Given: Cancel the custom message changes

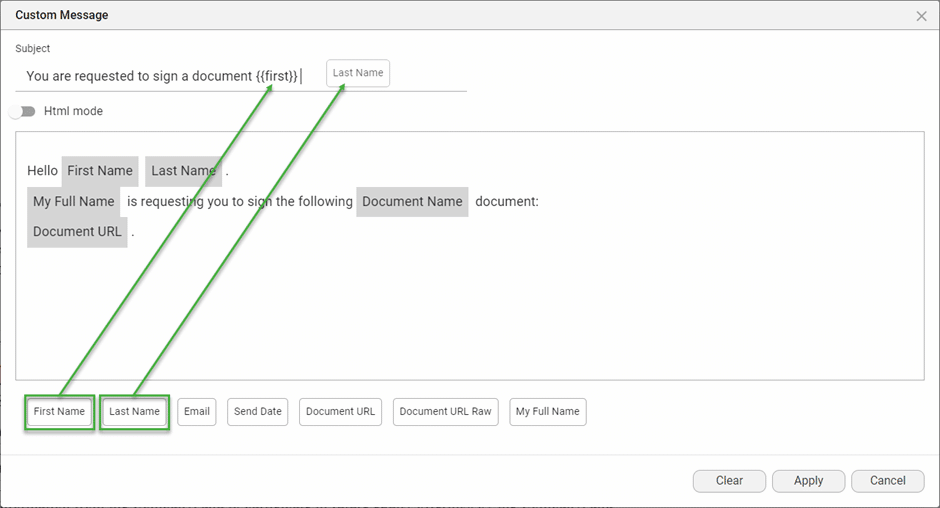Looking at the screenshot, I should (x=887, y=481).
